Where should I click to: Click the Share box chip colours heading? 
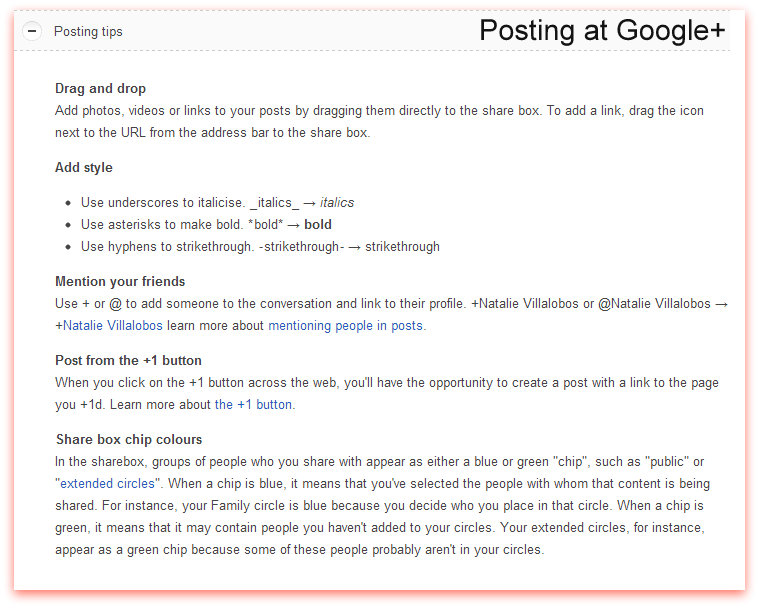pos(129,440)
